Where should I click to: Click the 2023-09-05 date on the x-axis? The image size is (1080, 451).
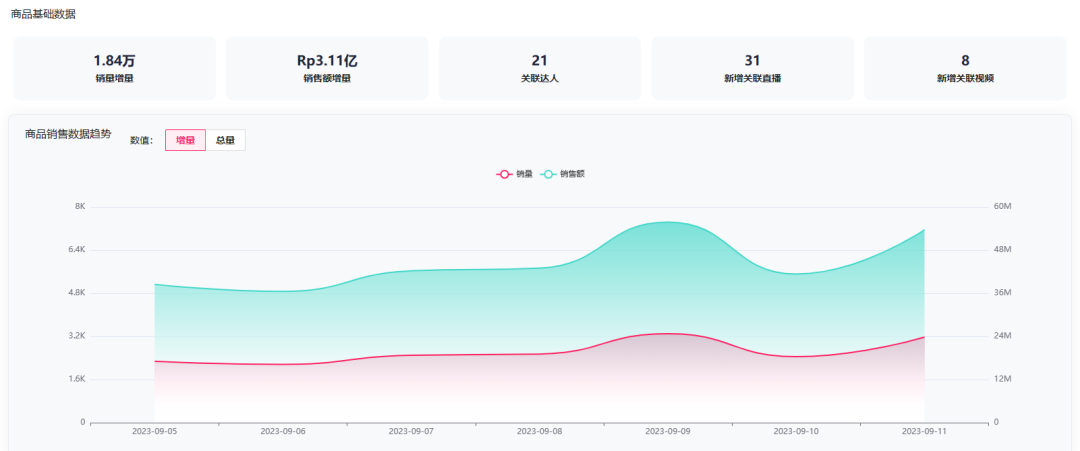(x=154, y=432)
